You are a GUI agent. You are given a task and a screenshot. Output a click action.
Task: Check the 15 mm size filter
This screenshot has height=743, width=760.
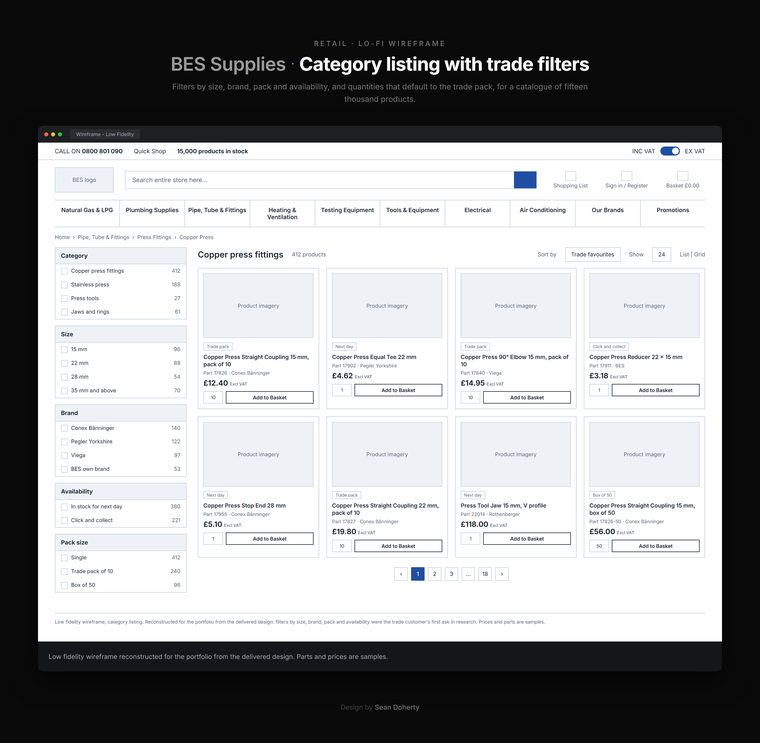[64, 349]
